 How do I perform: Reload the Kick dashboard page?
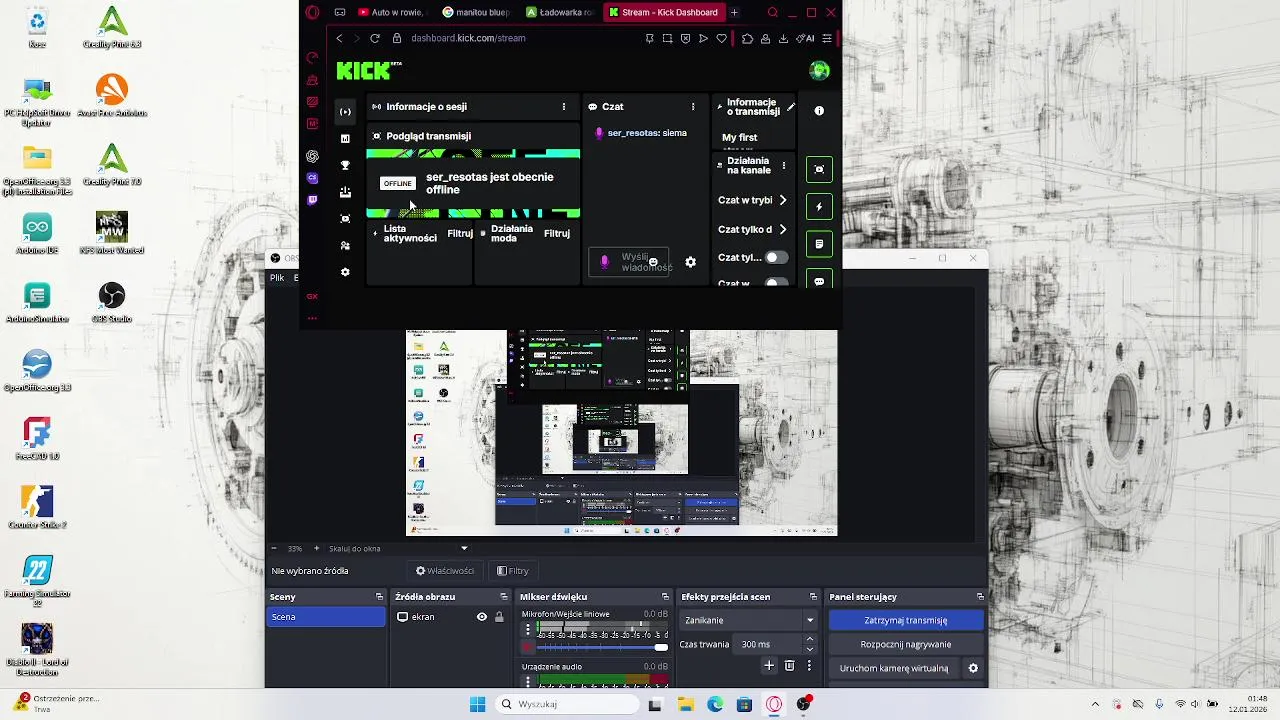click(374, 38)
